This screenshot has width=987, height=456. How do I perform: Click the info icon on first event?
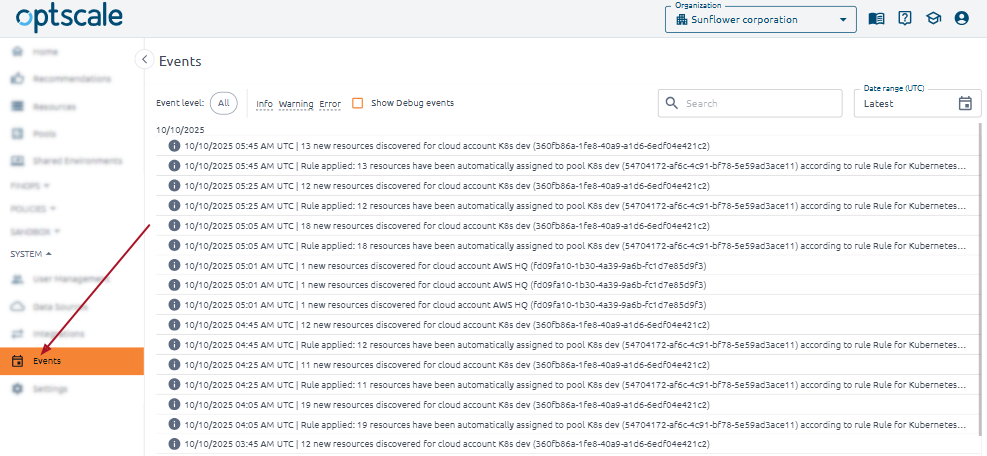click(174, 145)
